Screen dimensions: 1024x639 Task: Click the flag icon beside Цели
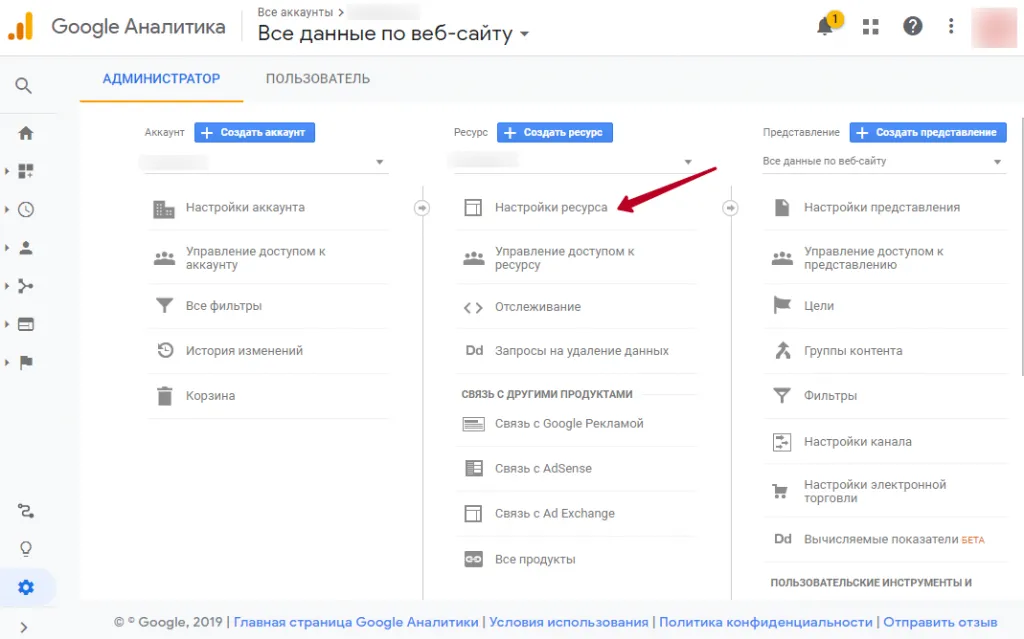pos(782,305)
